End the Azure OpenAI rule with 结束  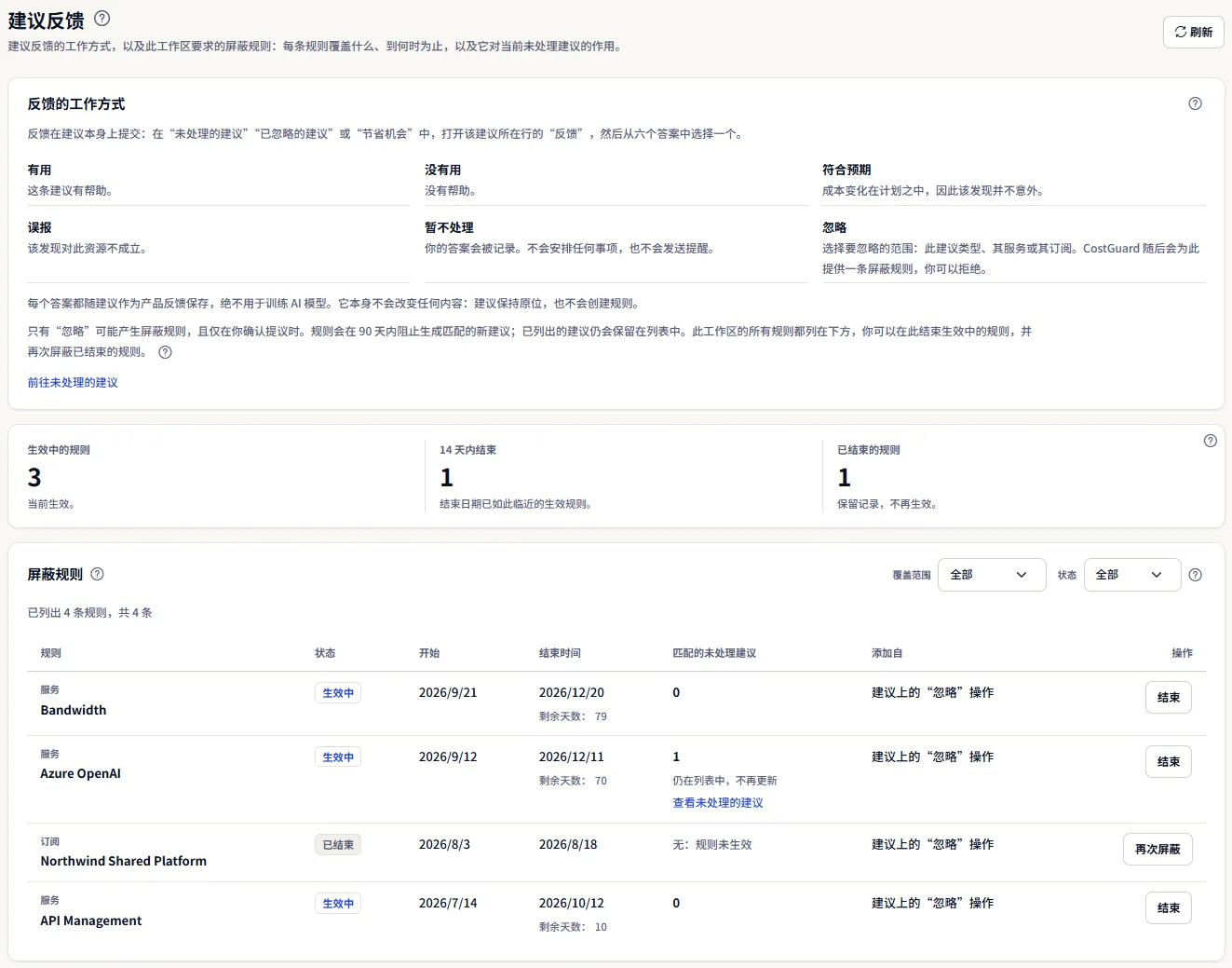click(1168, 762)
